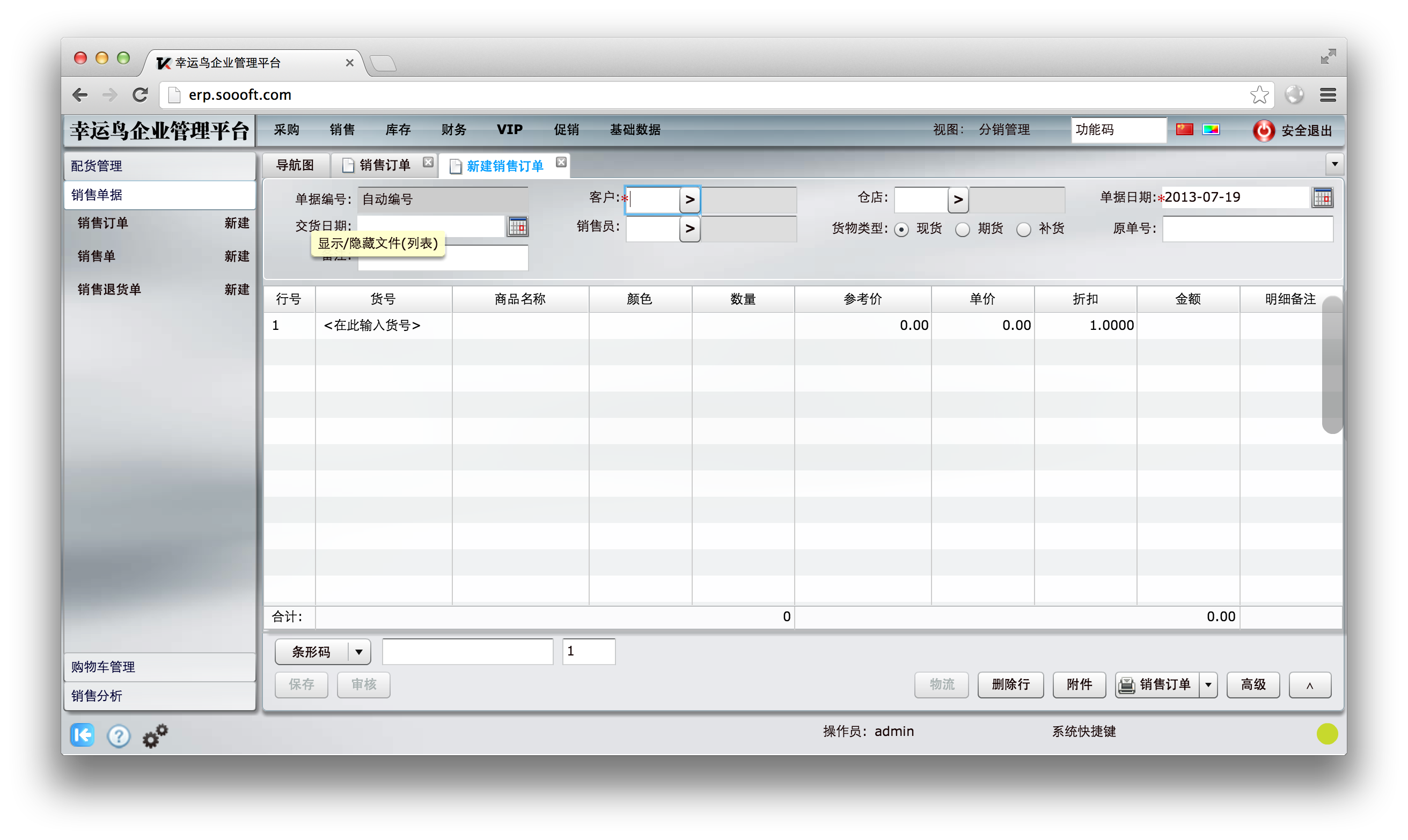
Task: Expand 购物车管理 sidebar section
Action: (x=160, y=667)
